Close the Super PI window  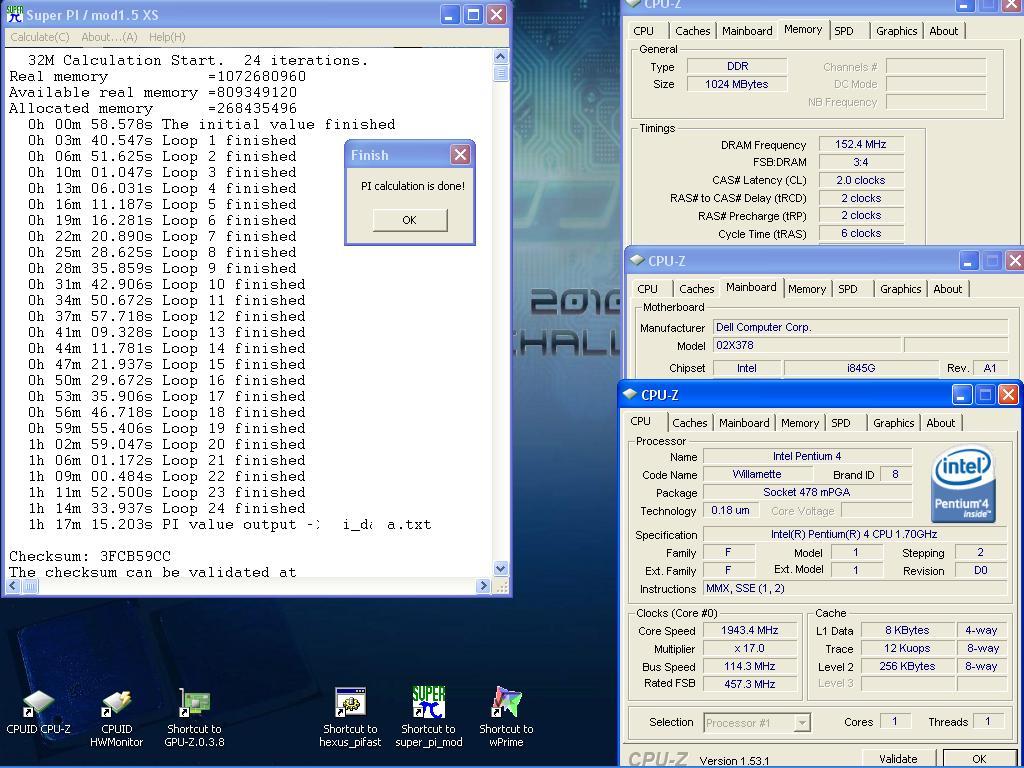coord(497,15)
